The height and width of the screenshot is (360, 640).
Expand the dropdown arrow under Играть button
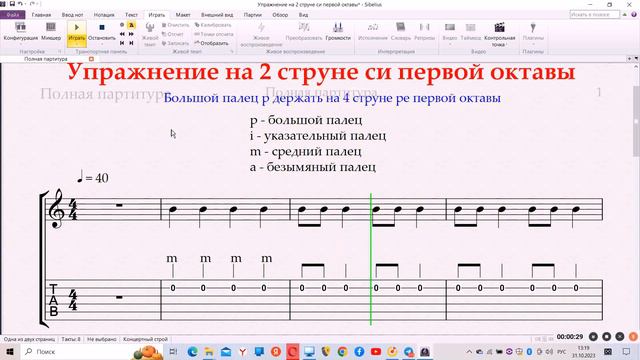(x=77, y=44)
